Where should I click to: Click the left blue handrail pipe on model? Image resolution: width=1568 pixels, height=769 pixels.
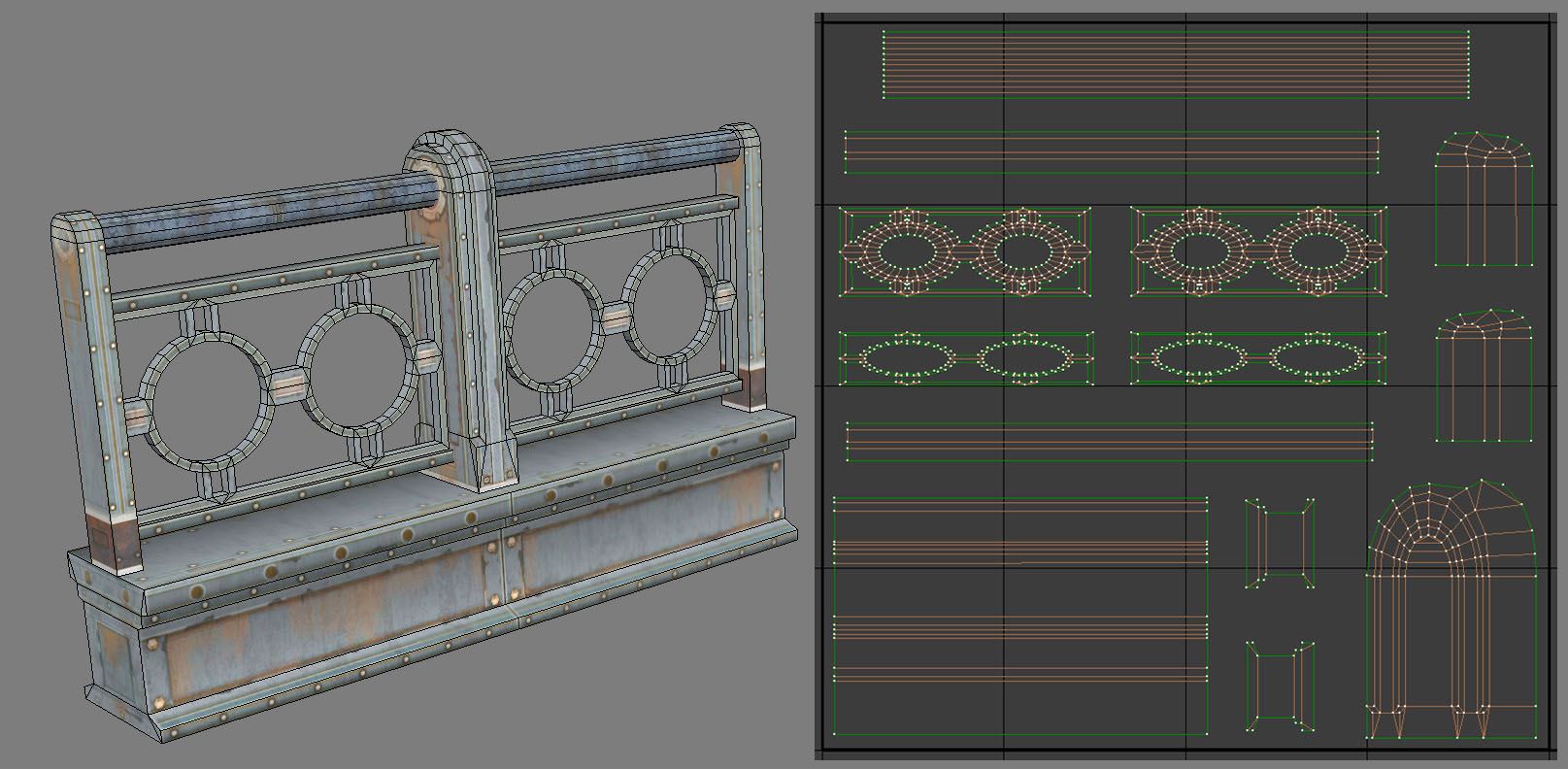pyautogui.click(x=262, y=217)
